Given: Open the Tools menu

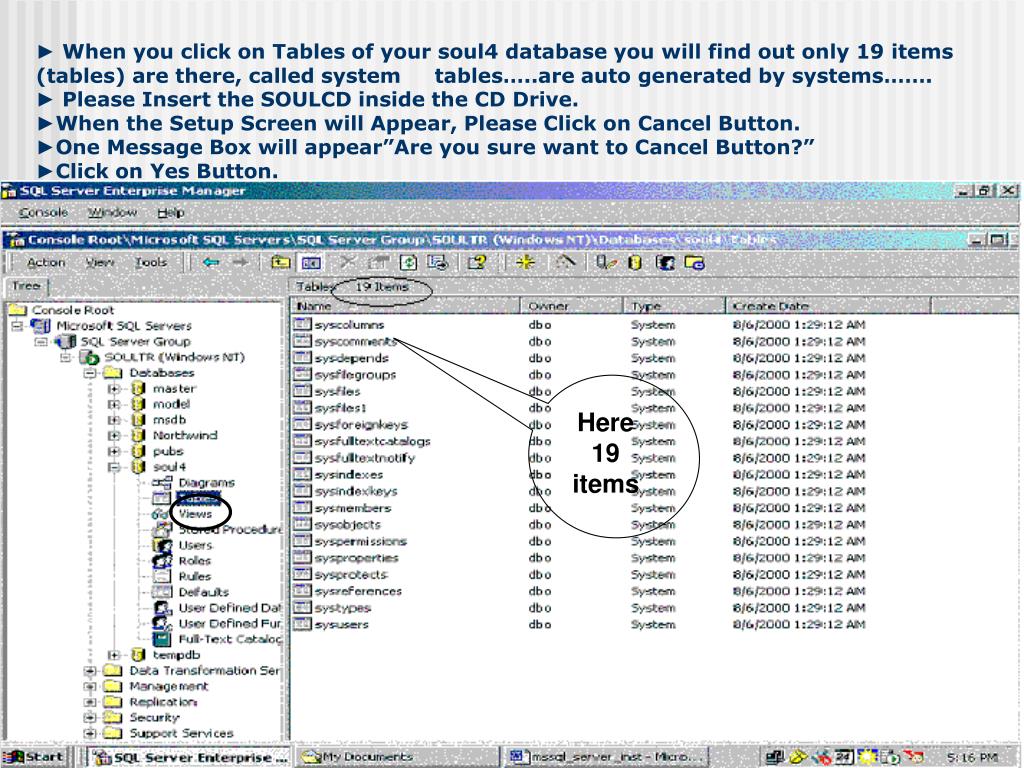Looking at the screenshot, I should tap(151, 263).
